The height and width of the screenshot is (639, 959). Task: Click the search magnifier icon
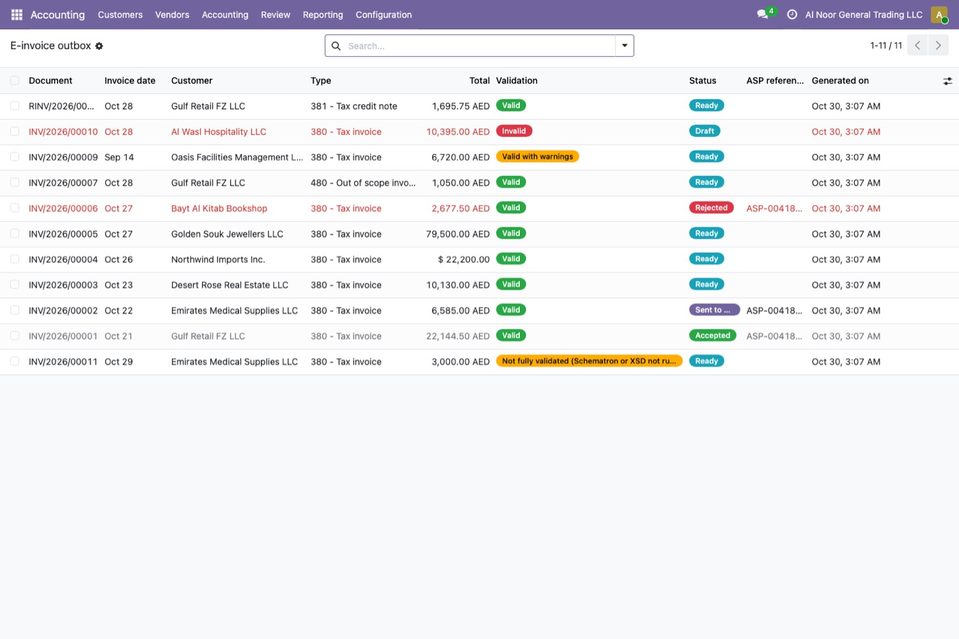[x=336, y=46]
